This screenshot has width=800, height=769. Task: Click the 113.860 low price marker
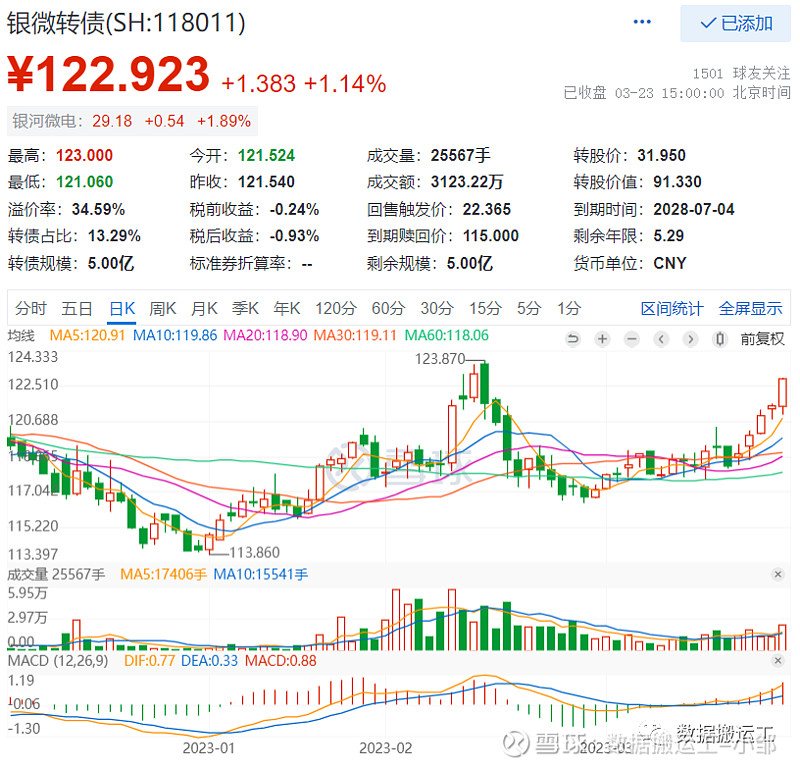click(255, 553)
